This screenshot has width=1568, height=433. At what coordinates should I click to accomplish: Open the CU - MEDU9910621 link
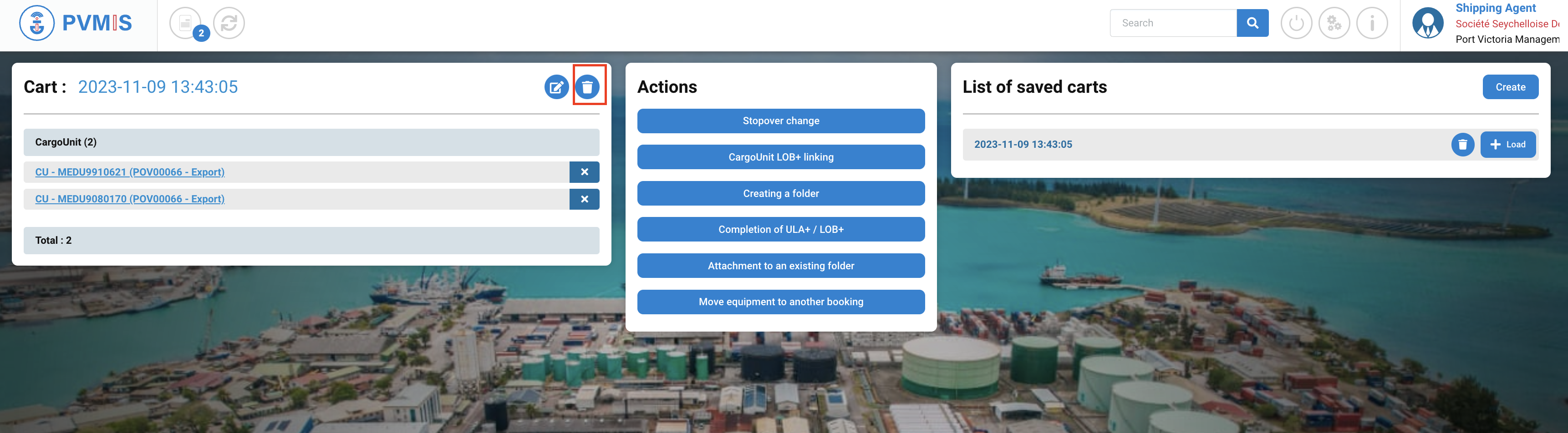tap(130, 172)
